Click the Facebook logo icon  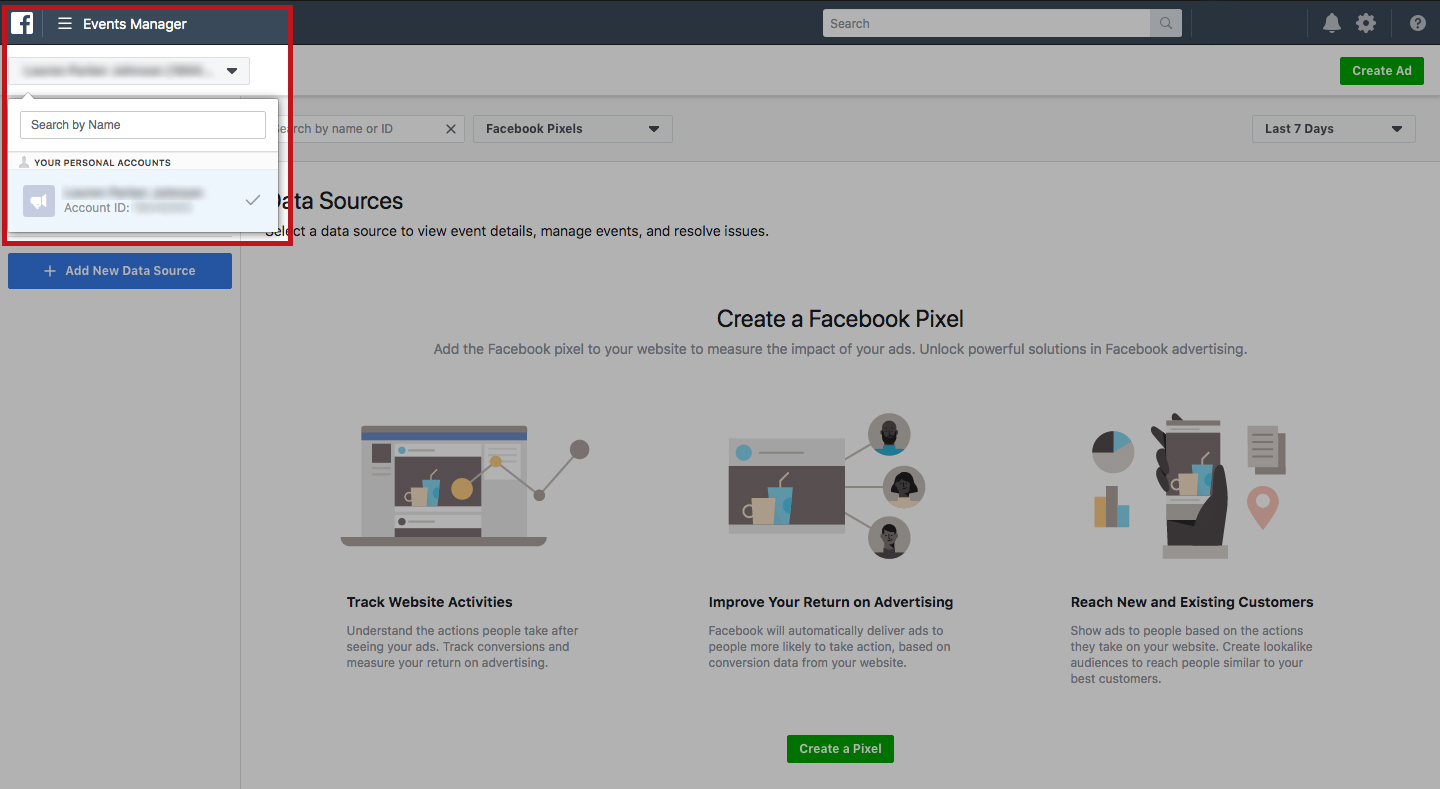(22, 23)
